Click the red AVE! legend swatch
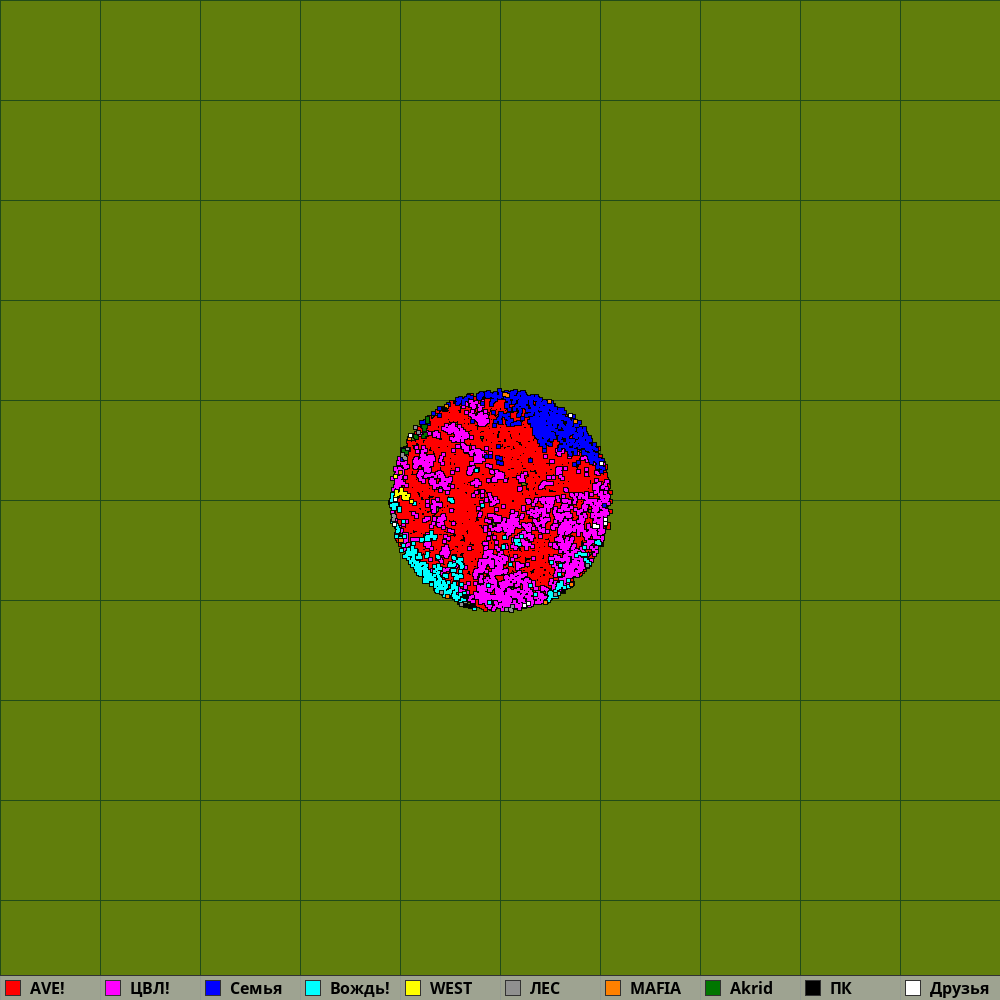The width and height of the screenshot is (1000, 1000). 13,988
